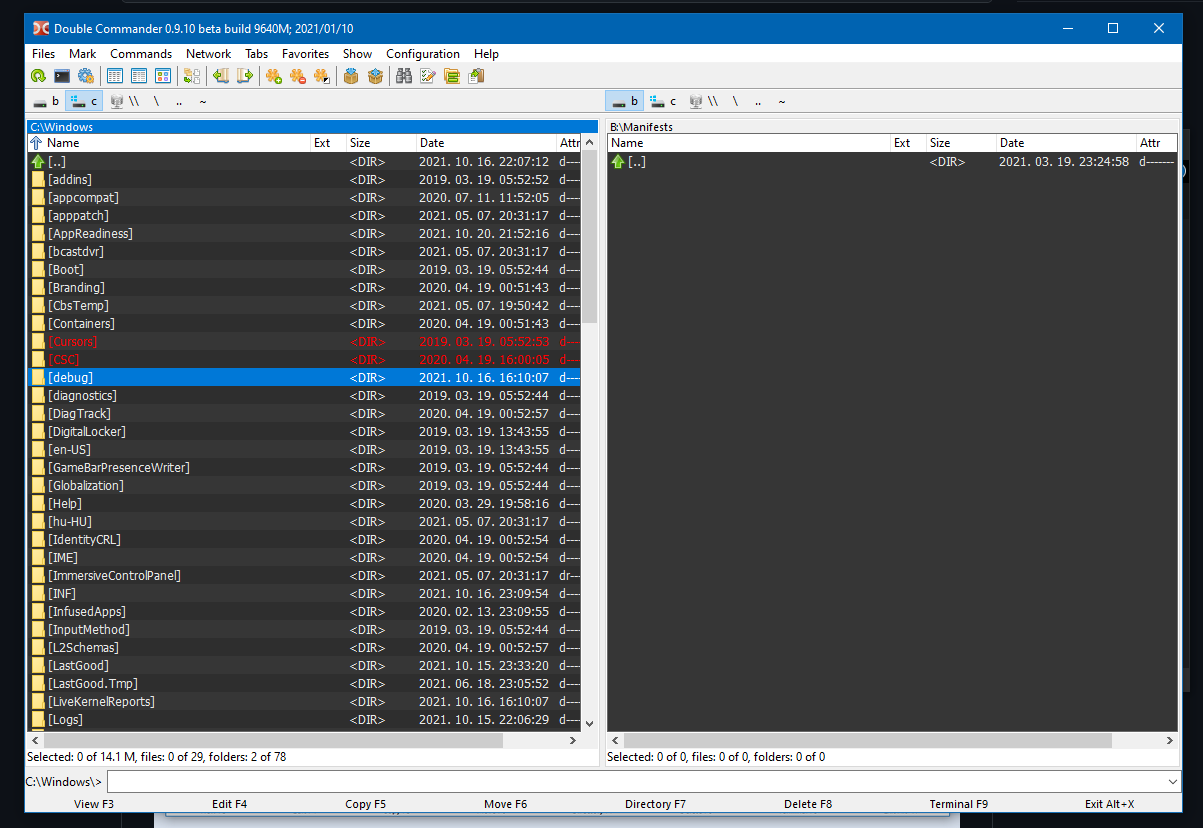This screenshot has width=1203, height=828.
Task: Click the Copy F5 button
Action: click(365, 804)
